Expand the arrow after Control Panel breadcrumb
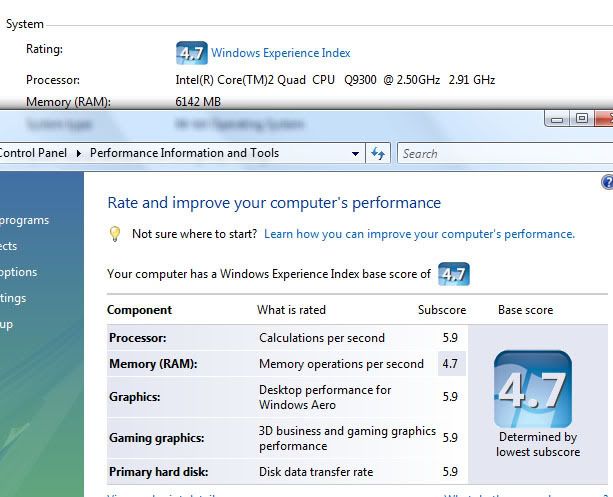Image resolution: width=613 pixels, height=497 pixels. pyautogui.click(x=82, y=153)
